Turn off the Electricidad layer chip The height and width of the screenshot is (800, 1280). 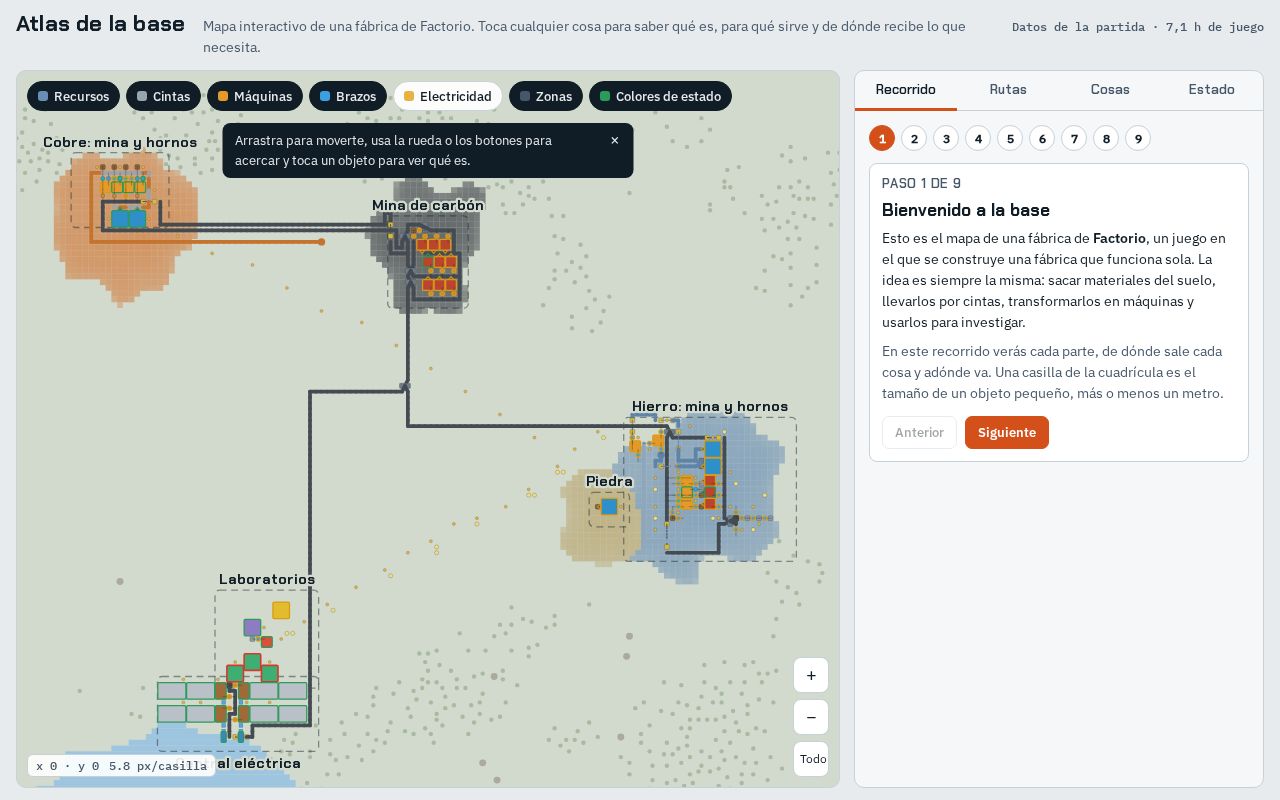(x=448, y=96)
